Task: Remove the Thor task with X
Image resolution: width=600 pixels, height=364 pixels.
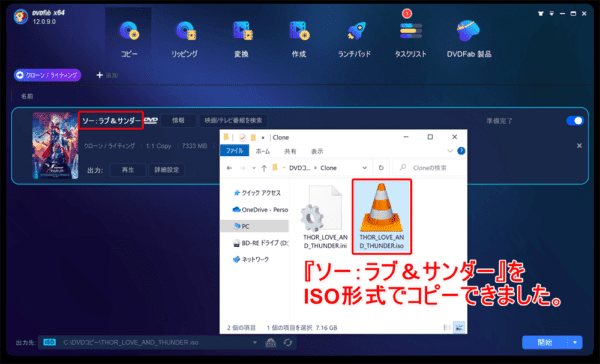Action: 579,145
